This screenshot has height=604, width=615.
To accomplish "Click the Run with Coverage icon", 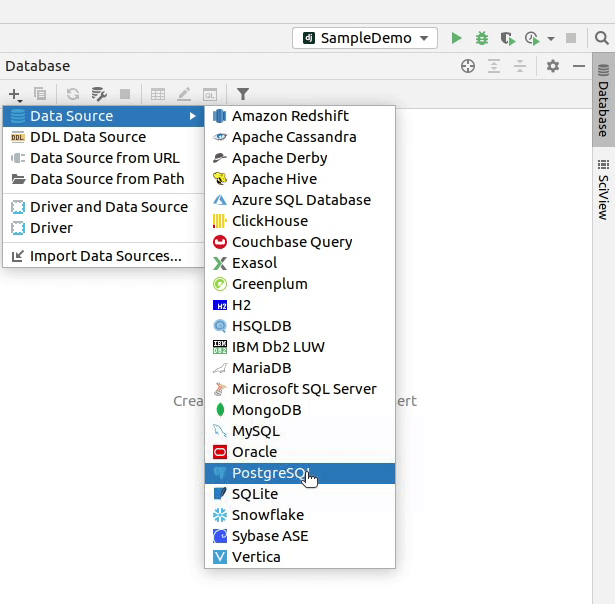I will pos(508,38).
